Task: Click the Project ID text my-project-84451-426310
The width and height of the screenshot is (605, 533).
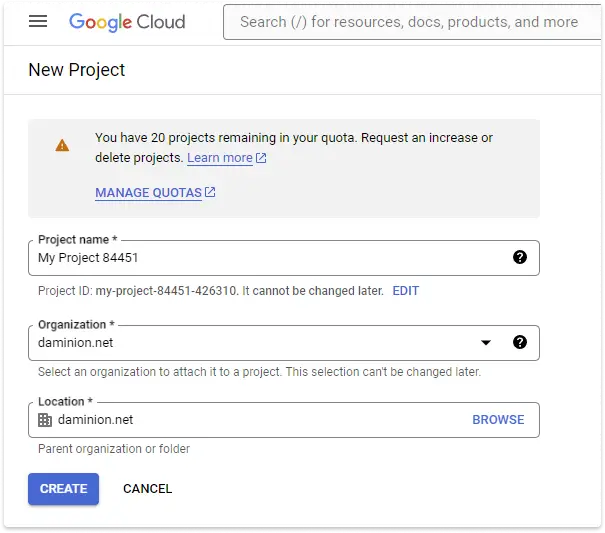Action: pyautogui.click(x=173, y=291)
